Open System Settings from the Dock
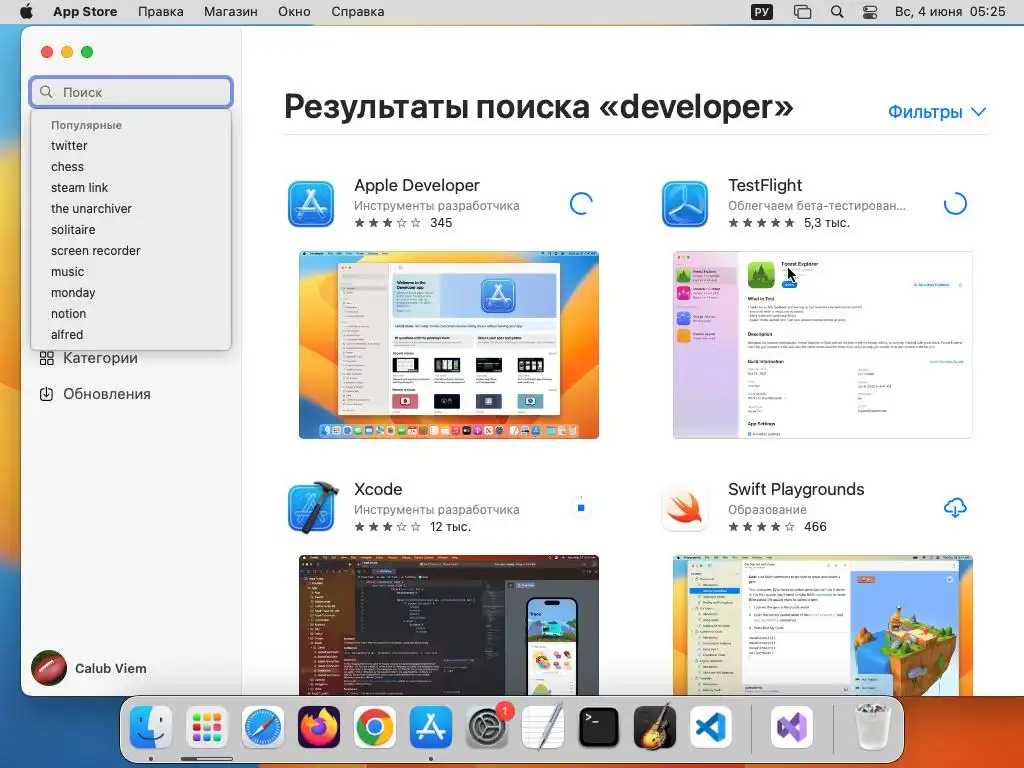 click(487, 727)
